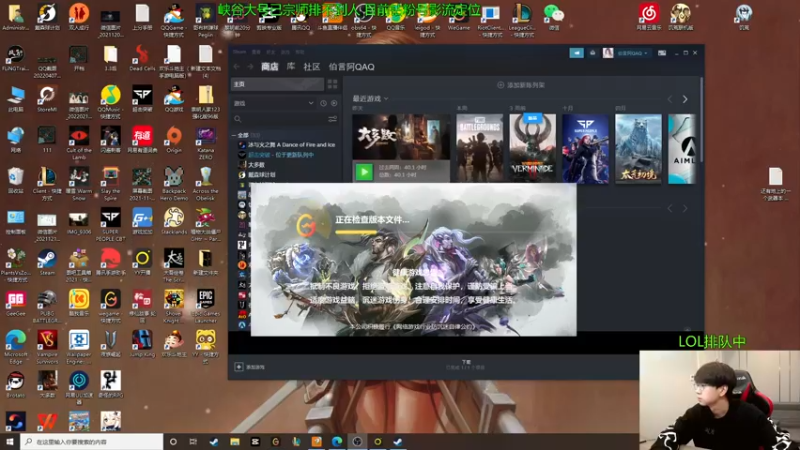Viewport: 800px width, 450px height.
Task: Open the 库 library tab
Action: click(291, 67)
